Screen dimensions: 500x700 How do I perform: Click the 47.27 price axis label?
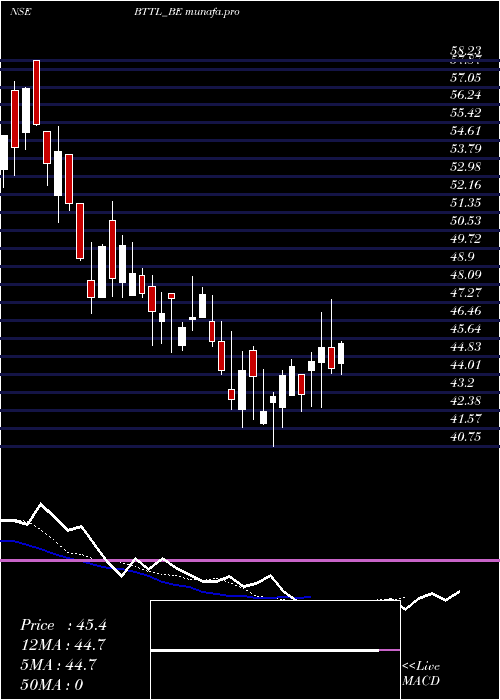coord(466,293)
